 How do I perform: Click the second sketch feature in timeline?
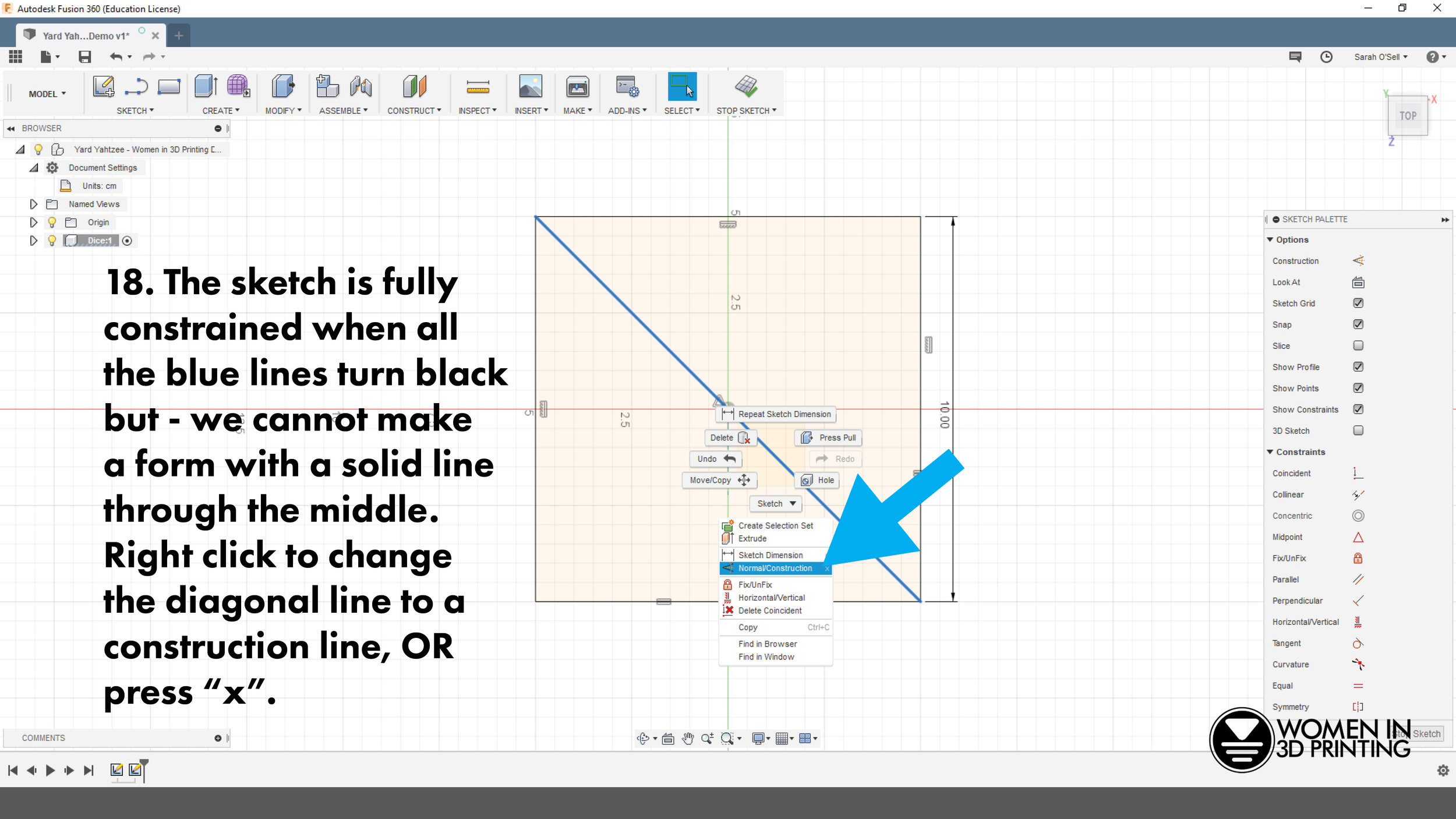135,770
